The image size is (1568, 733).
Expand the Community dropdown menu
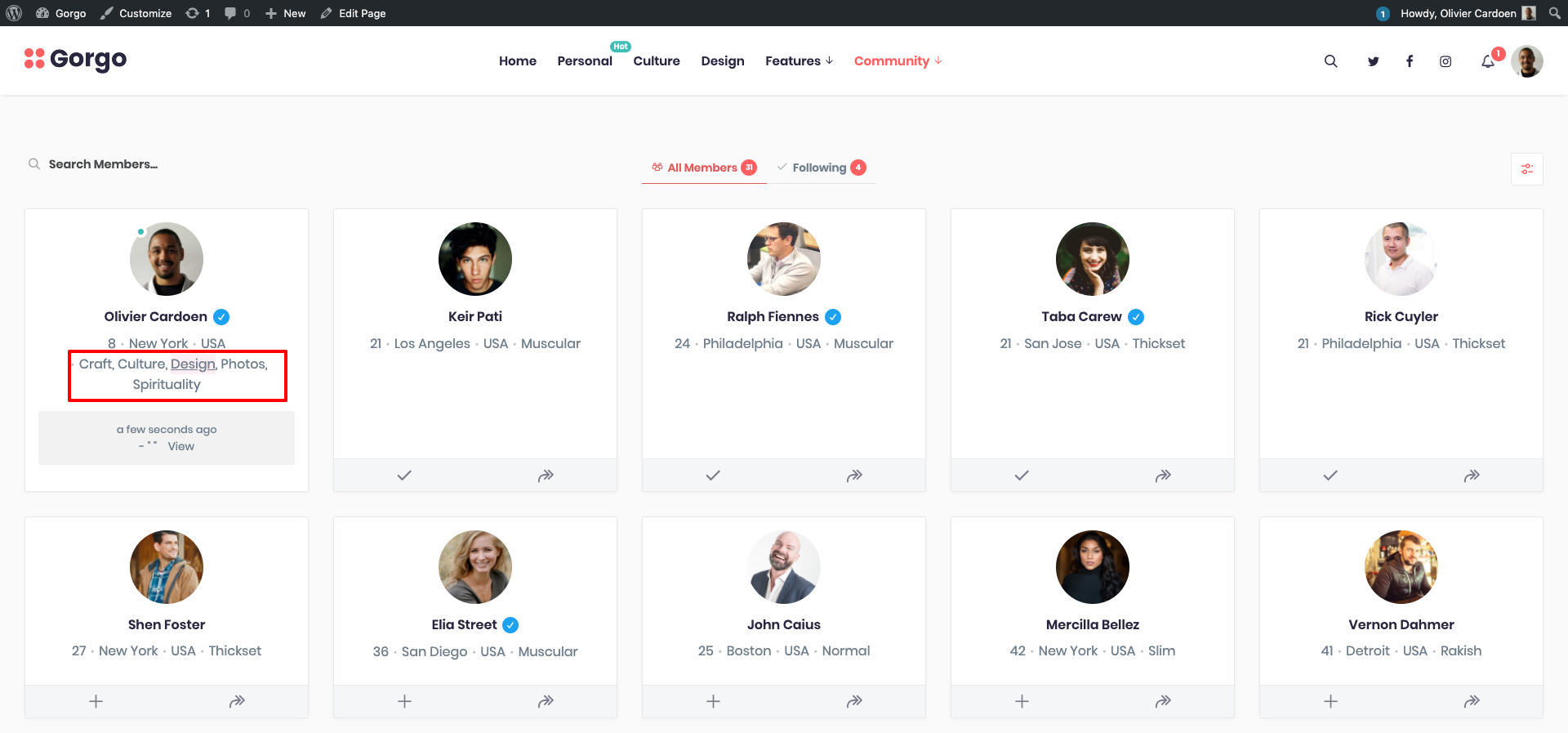point(897,61)
